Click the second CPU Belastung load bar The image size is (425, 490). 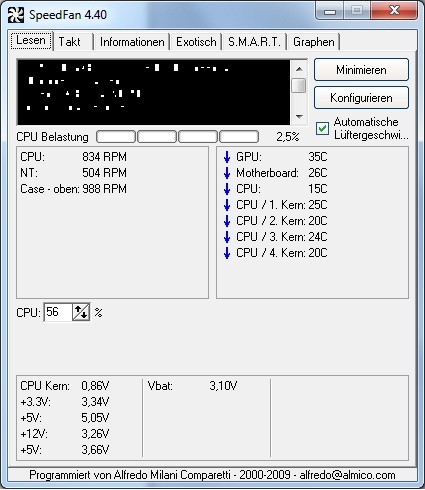[x=157, y=137]
